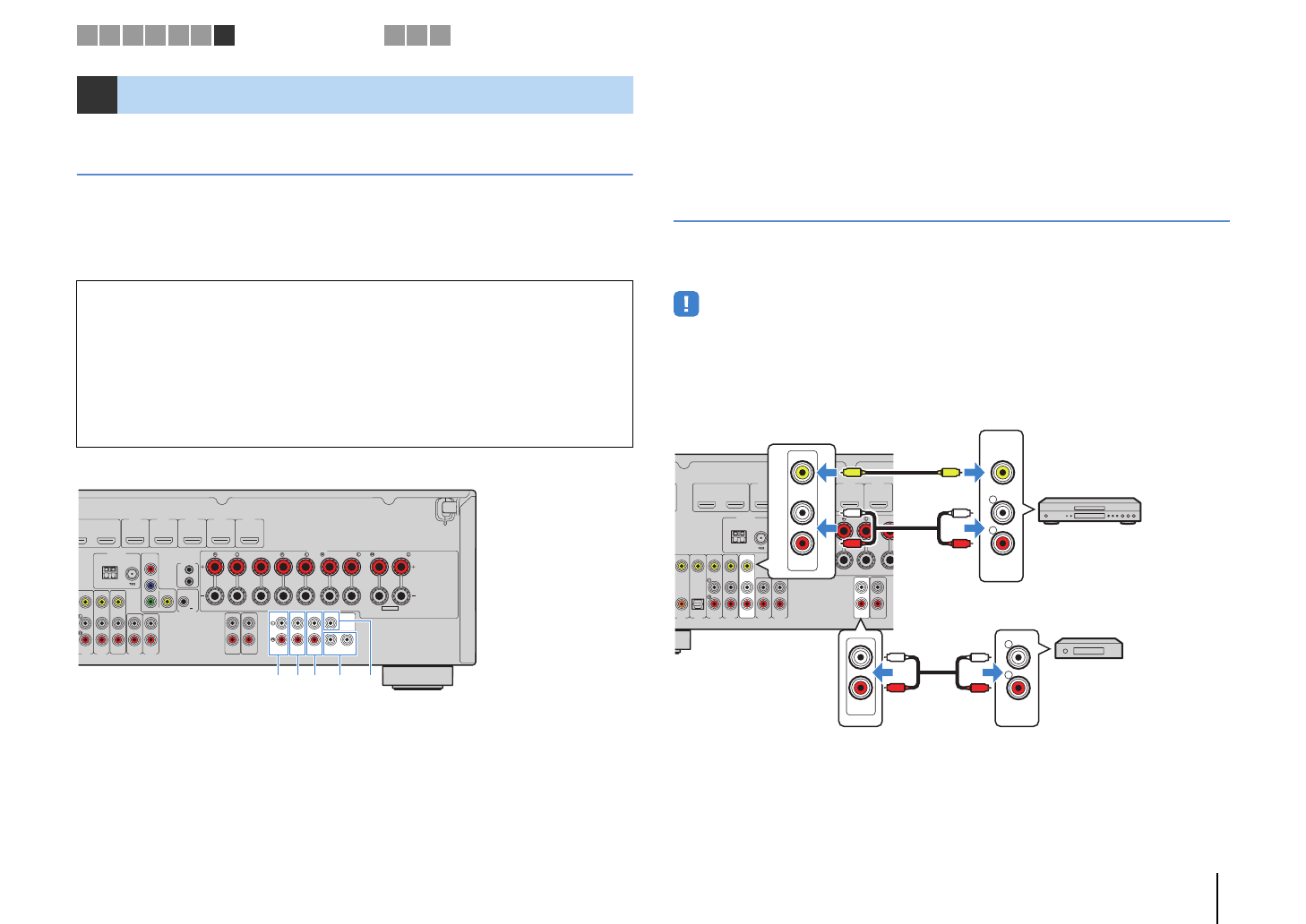Click the green component jack on the rear panel
Image resolution: width=1306 pixels, height=924 pixels.
tap(150, 603)
